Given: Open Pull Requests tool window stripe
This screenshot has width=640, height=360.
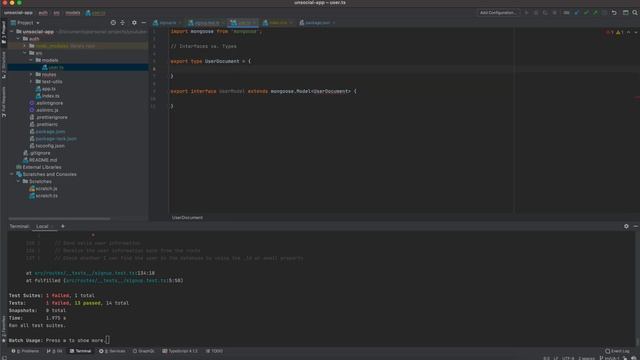Looking at the screenshot, I should click(4, 102).
